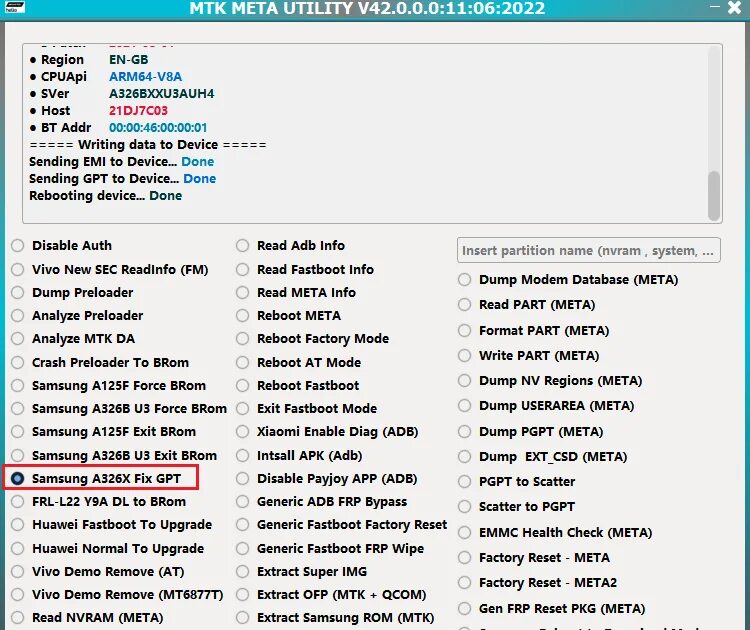Click the BT Addr value 00:00:46:00:00:01
This screenshot has height=630, width=750.
tap(158, 128)
